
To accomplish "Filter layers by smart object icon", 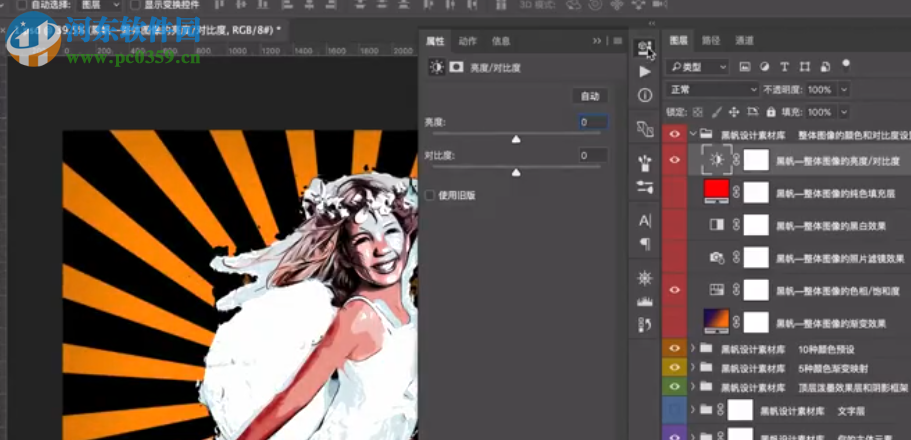I will 824,67.
